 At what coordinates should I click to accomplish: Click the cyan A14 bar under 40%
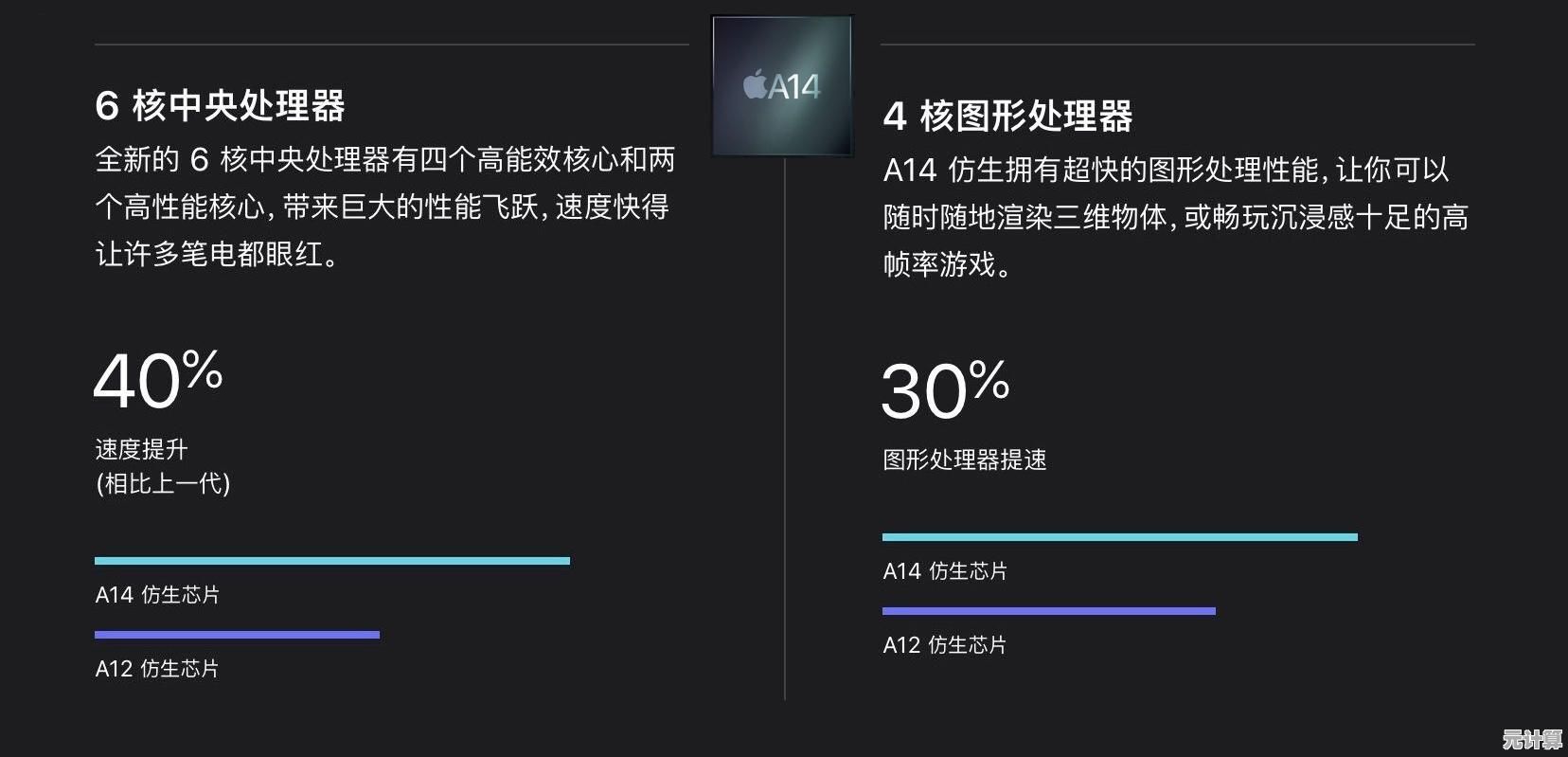coord(331,561)
